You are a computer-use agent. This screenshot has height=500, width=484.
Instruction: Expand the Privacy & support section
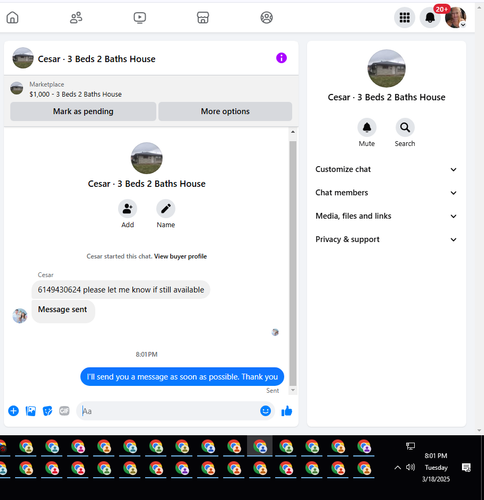pos(386,239)
